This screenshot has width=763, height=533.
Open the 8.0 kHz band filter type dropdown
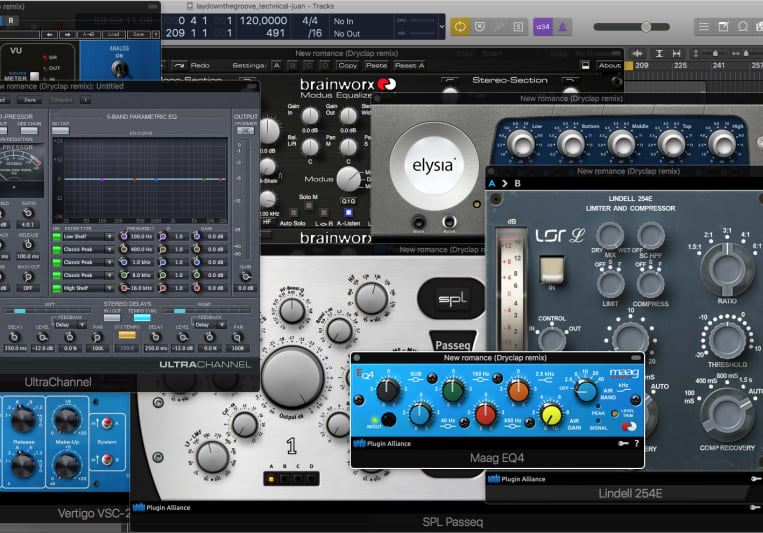(88, 275)
